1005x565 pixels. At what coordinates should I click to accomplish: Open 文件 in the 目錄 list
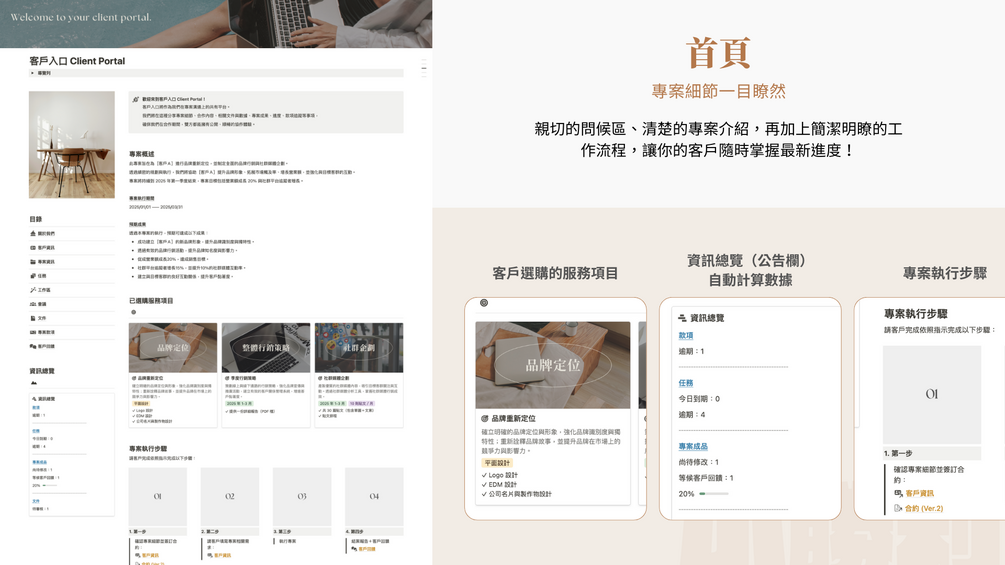pyautogui.click(x=38, y=318)
